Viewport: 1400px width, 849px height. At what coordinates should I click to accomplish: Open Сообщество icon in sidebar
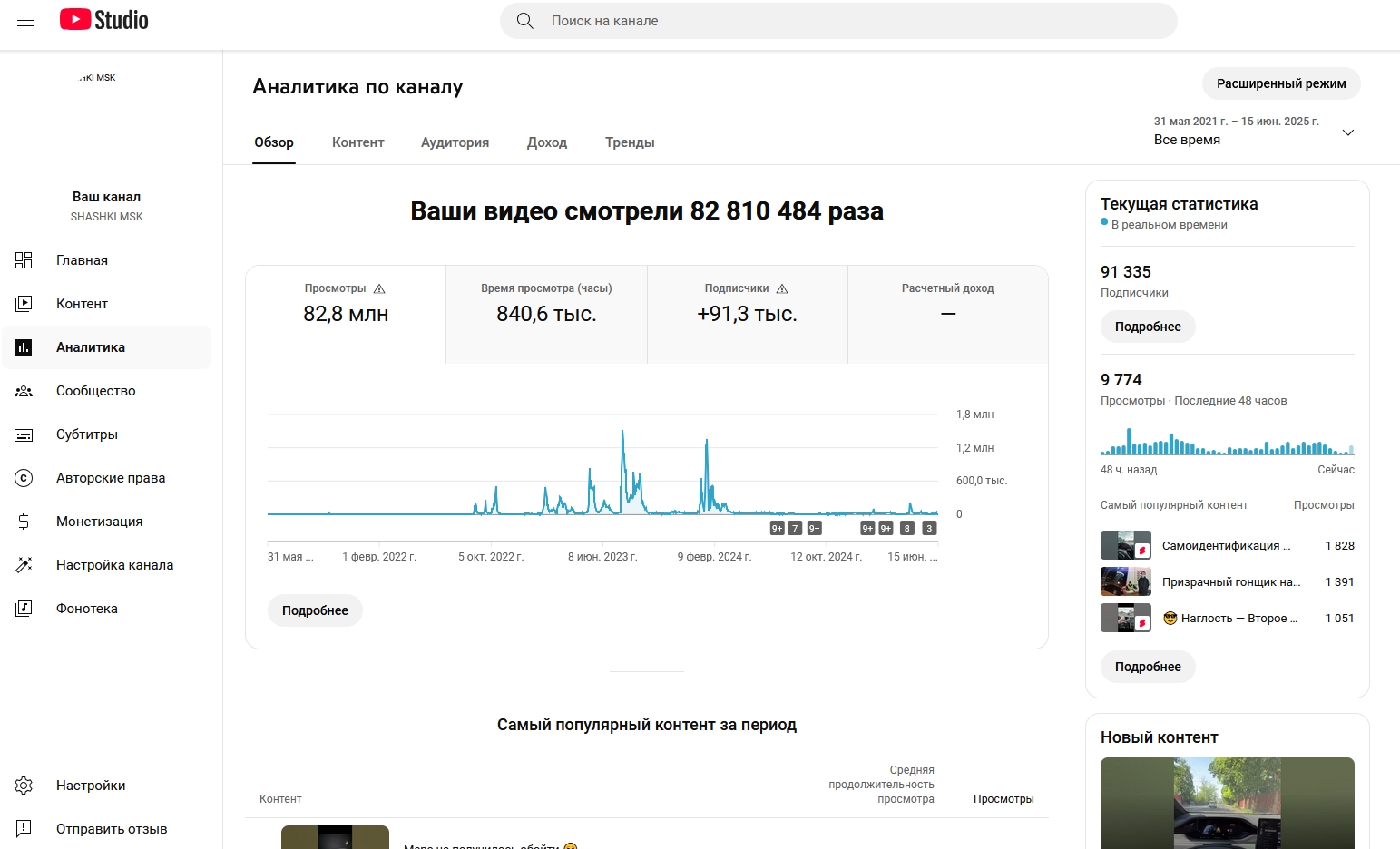pos(24,391)
